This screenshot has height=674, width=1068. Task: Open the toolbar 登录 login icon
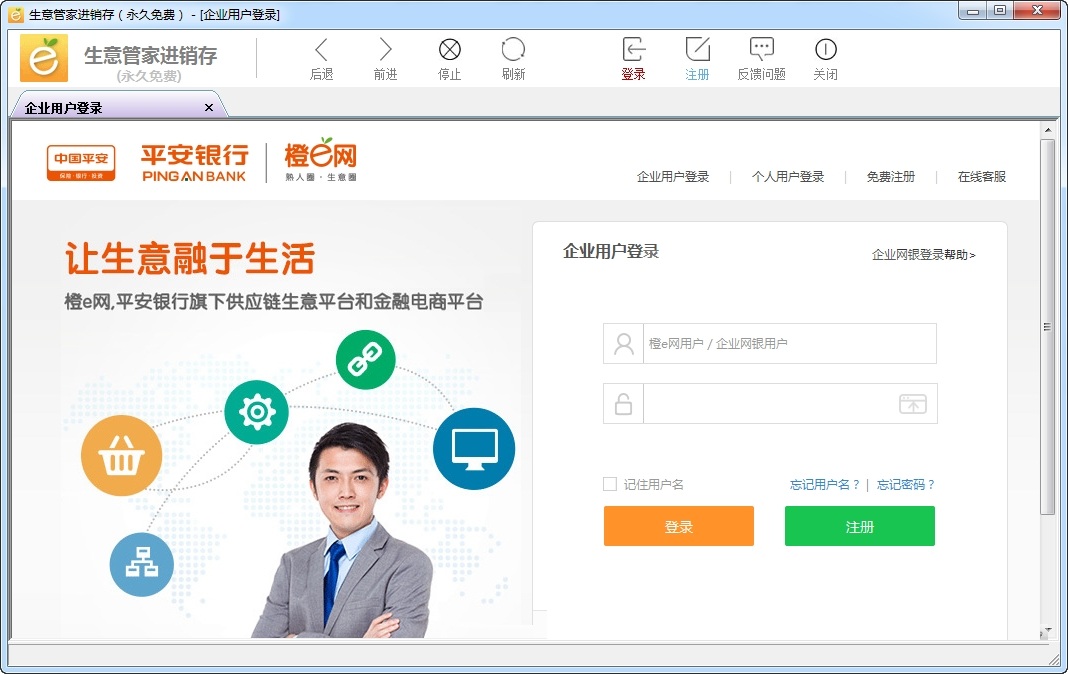click(x=633, y=50)
